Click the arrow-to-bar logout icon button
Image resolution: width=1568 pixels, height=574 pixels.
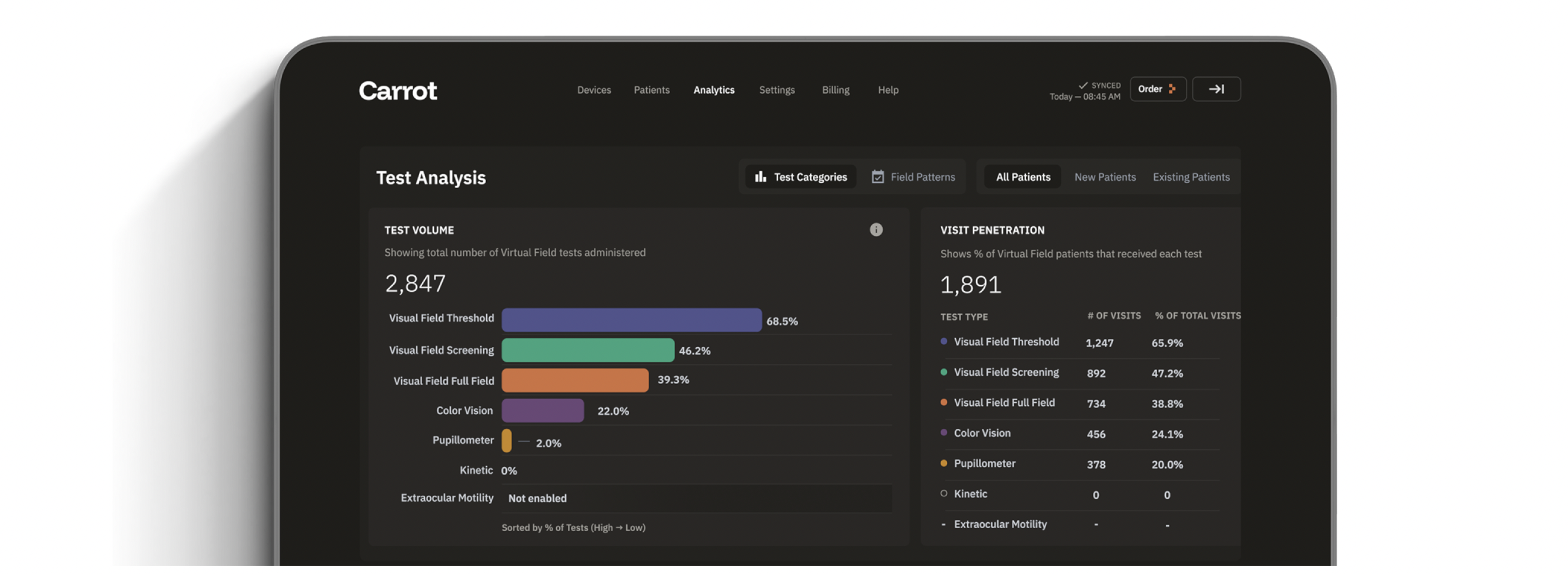[1215, 89]
